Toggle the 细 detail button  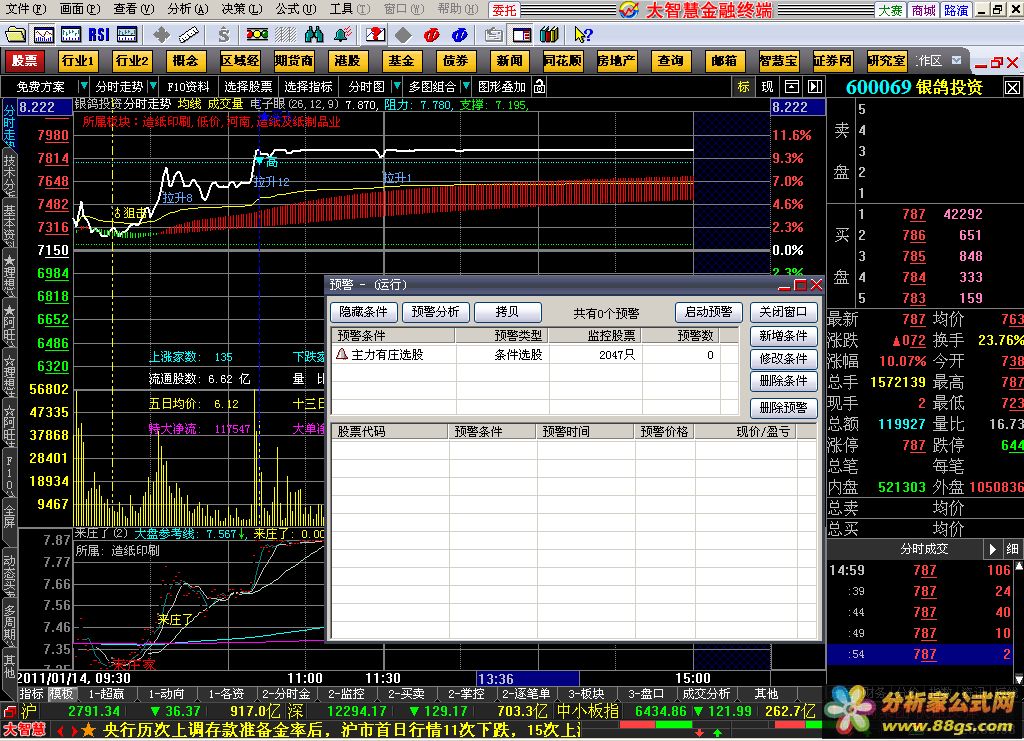(1012, 549)
